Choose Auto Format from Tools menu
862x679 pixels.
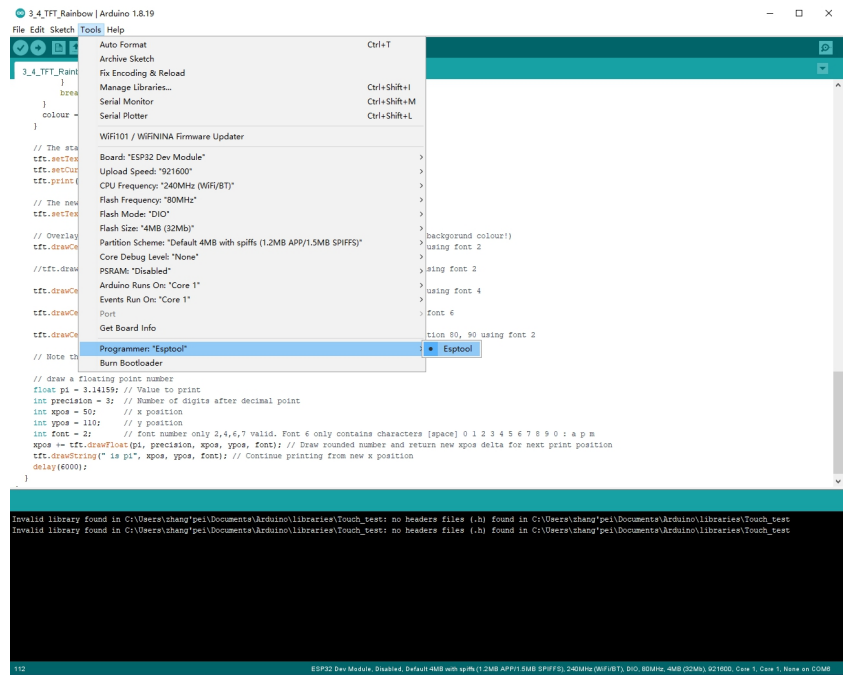(123, 45)
